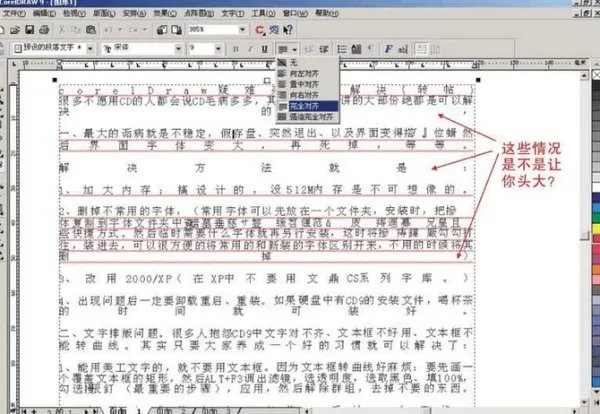Click the Redo arrow icon

(x=134, y=30)
